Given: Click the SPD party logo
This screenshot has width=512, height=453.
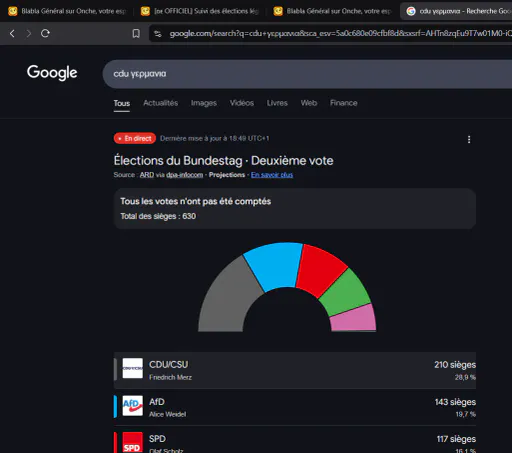Looking at the screenshot, I should click(x=132, y=443).
